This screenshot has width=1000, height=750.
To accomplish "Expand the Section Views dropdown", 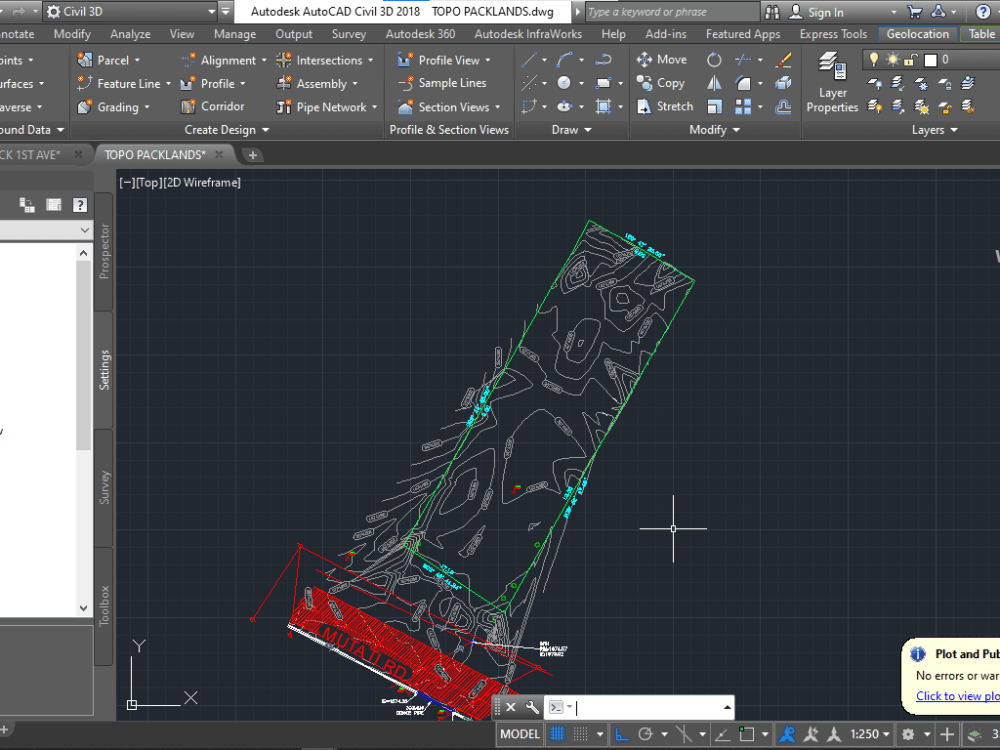I will [x=497, y=107].
